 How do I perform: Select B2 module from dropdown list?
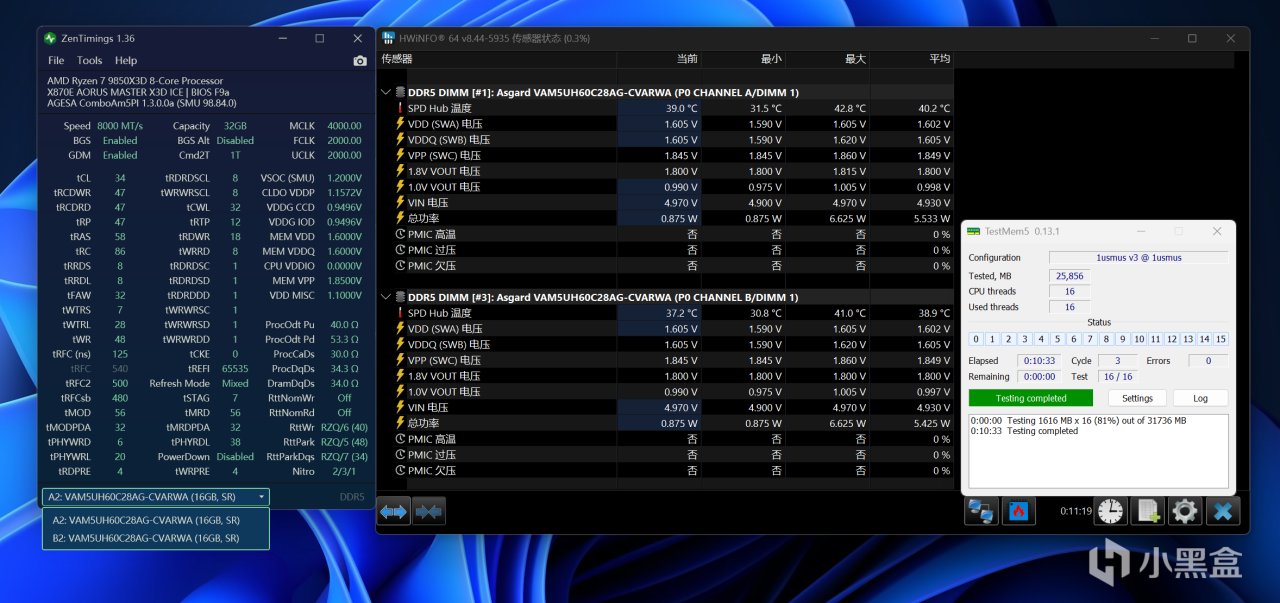click(146, 538)
